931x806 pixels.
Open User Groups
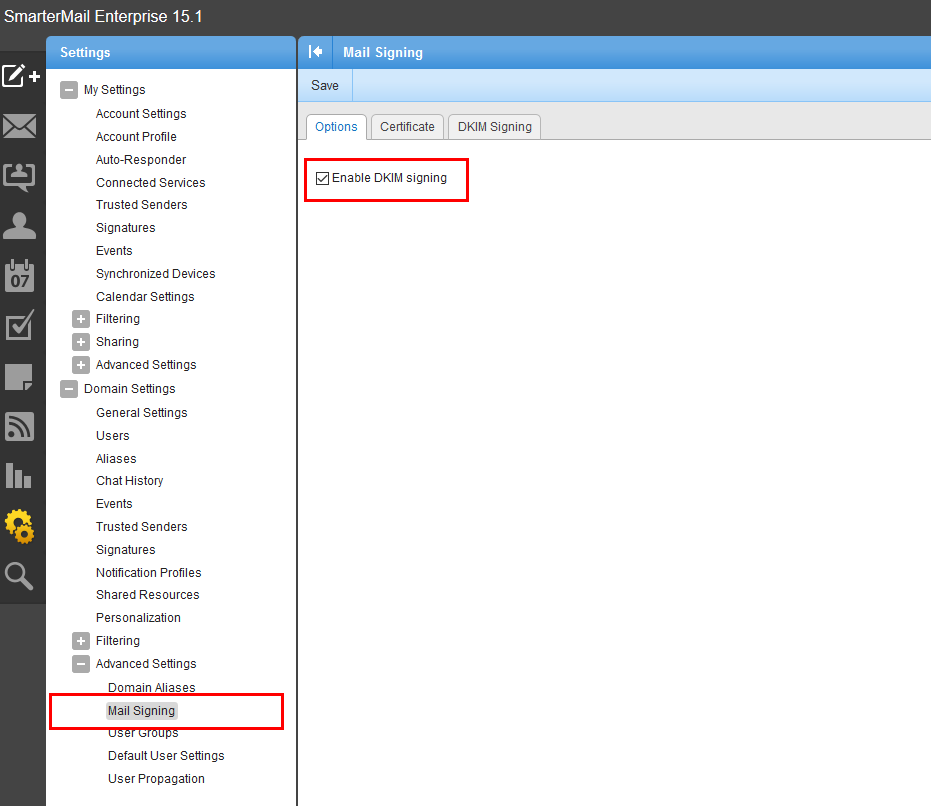[143, 732]
